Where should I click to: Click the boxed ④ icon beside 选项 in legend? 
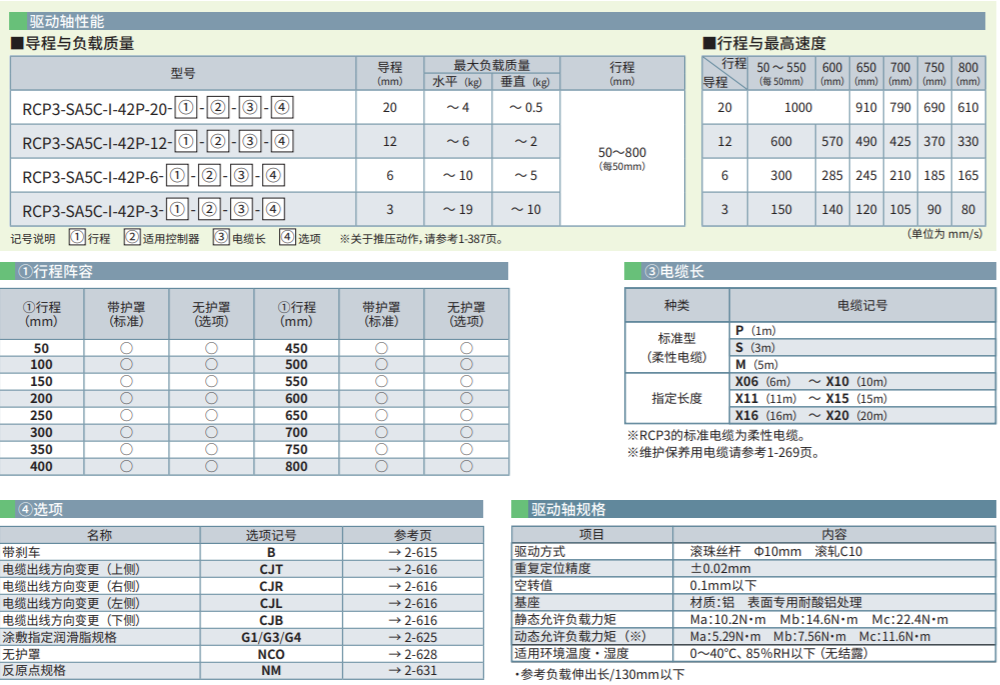point(287,238)
